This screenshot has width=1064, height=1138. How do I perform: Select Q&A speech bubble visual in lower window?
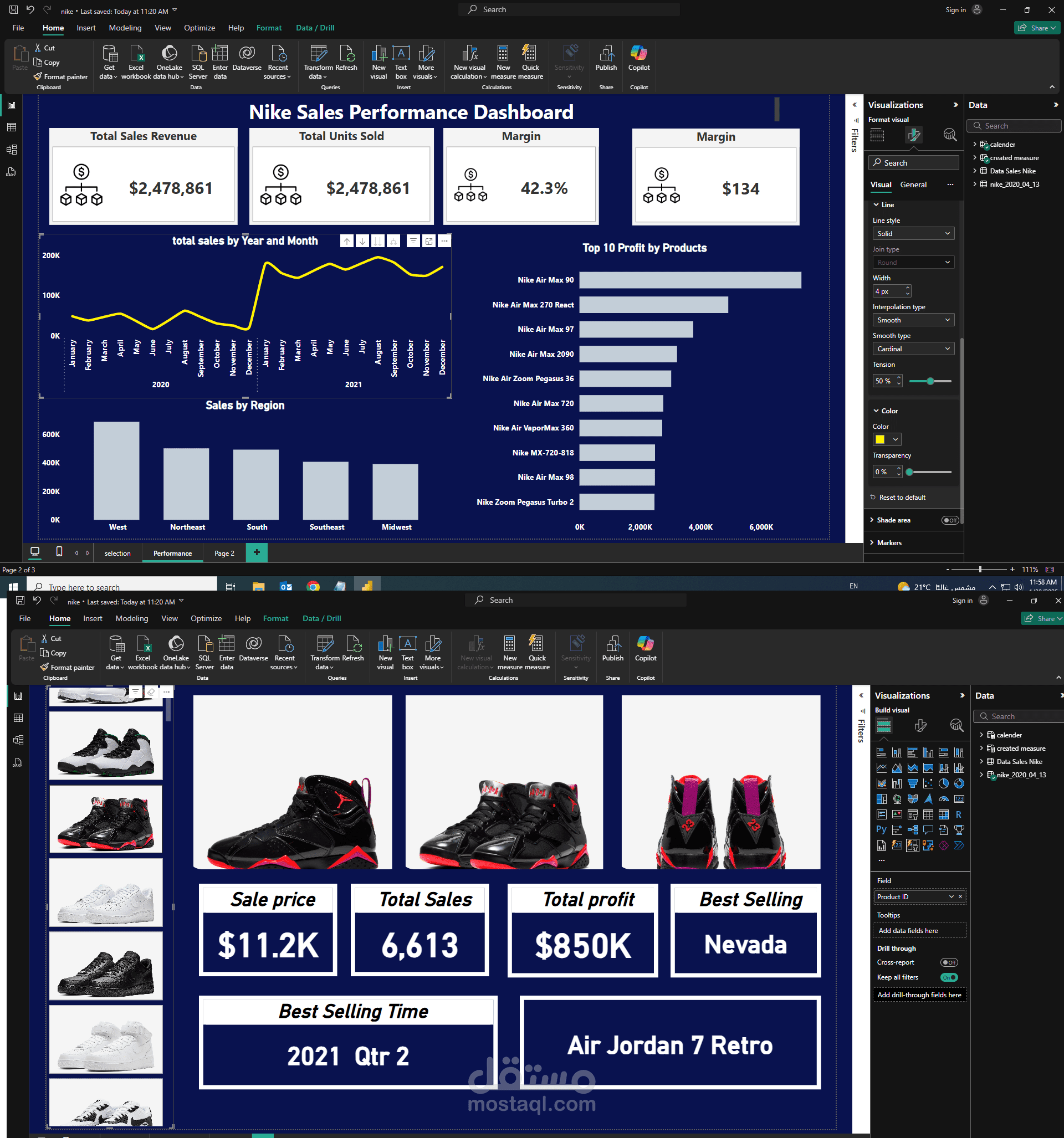928,830
